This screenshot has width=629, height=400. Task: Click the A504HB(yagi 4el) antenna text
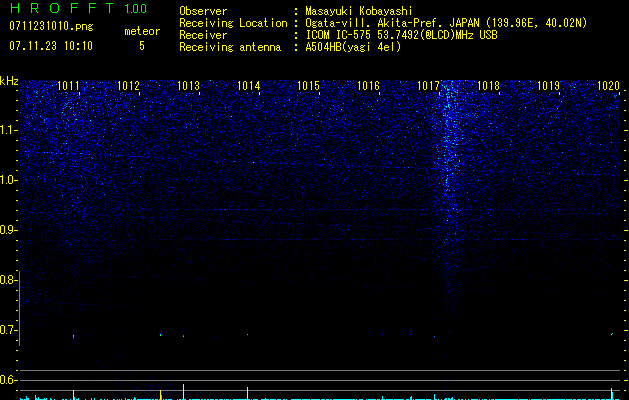coord(353,47)
